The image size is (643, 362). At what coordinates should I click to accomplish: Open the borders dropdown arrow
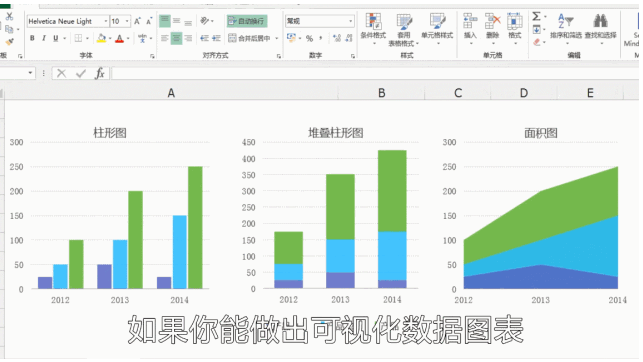tap(87, 38)
